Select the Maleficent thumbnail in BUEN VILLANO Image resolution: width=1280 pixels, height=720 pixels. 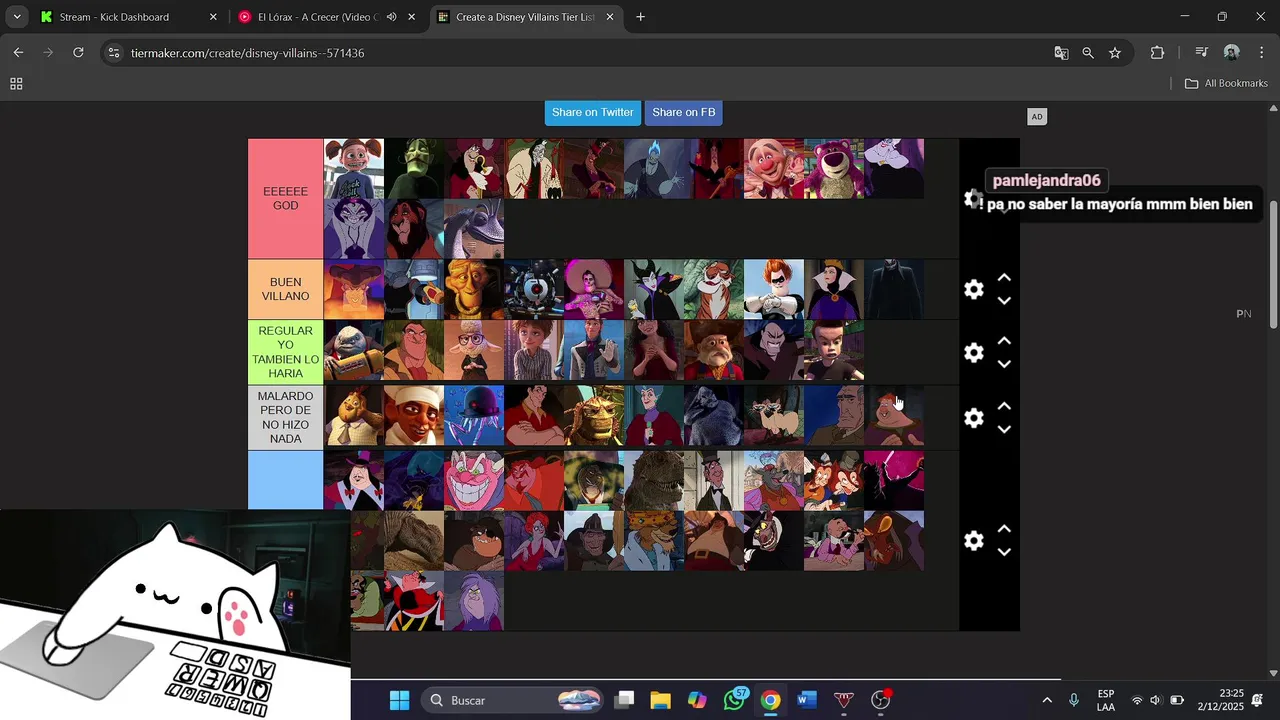click(654, 290)
